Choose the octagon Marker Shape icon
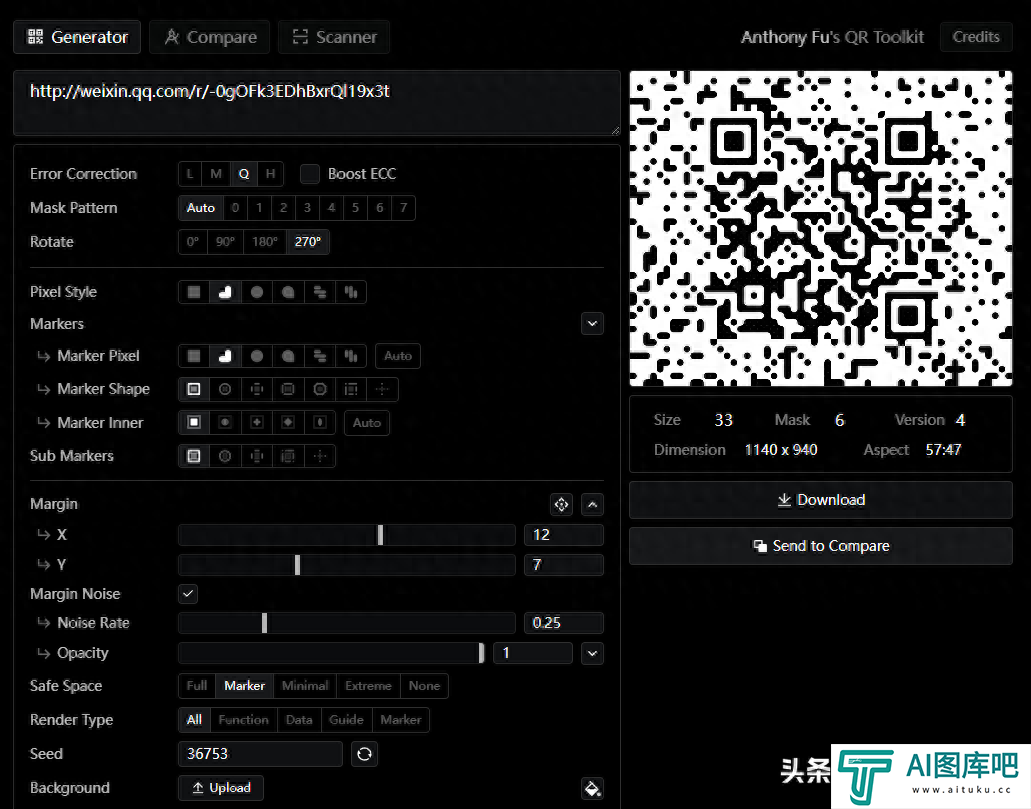This screenshot has height=809, width=1031. [x=320, y=389]
